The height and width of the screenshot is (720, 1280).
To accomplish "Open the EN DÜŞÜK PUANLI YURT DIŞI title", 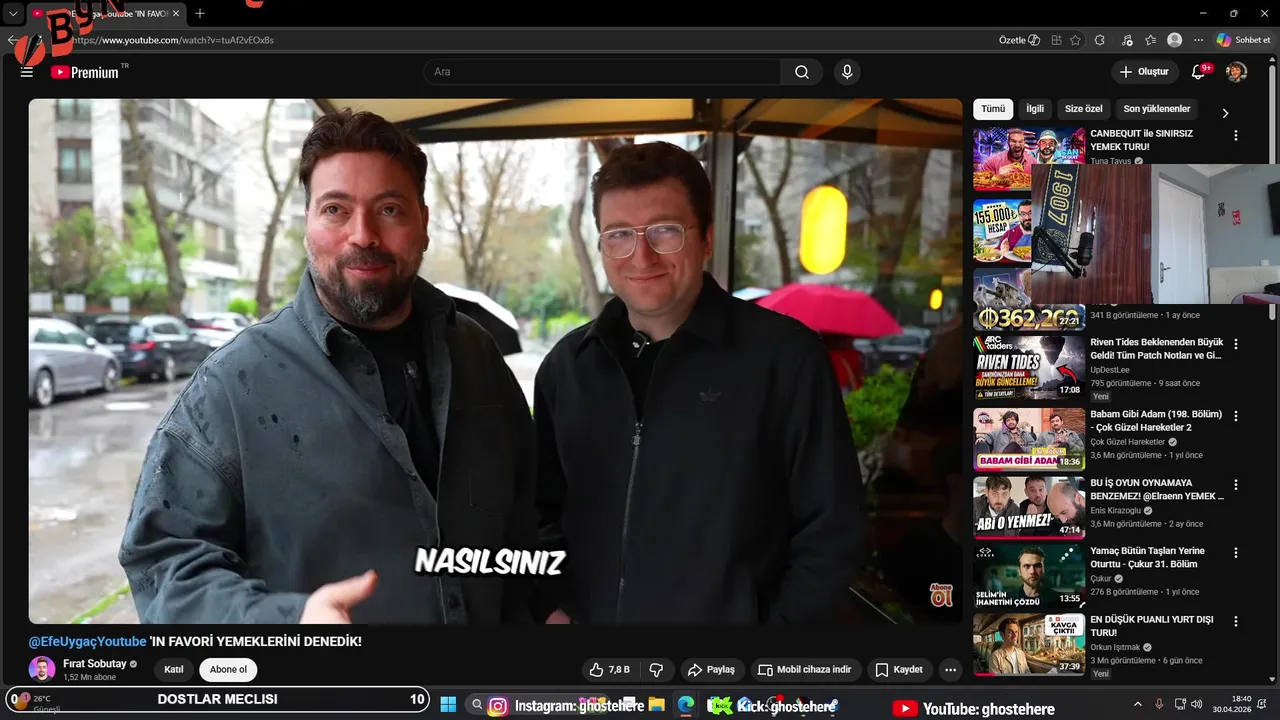I will click(1154, 626).
